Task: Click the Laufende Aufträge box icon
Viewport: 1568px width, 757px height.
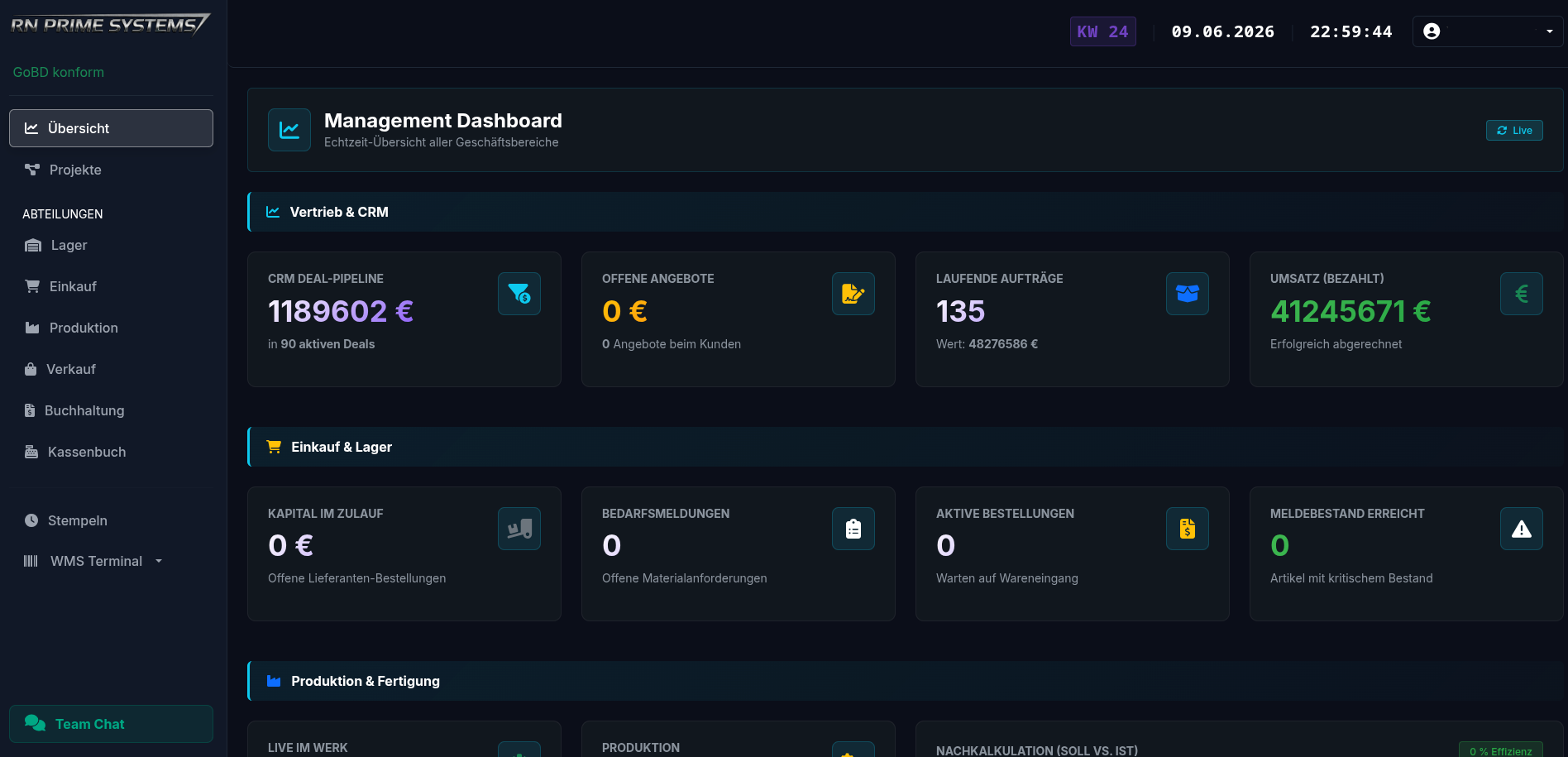Action: tap(1188, 294)
